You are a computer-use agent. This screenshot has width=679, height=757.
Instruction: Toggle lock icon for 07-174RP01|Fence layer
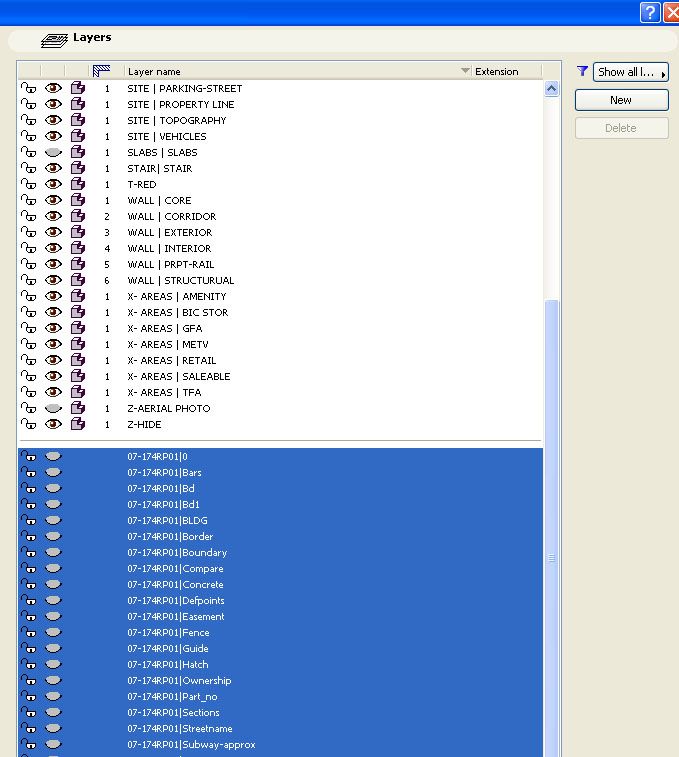point(28,632)
